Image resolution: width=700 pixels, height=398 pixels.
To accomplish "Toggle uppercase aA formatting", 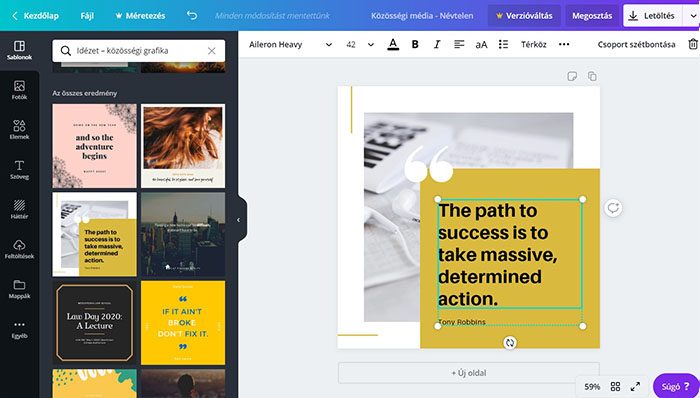I will point(481,45).
